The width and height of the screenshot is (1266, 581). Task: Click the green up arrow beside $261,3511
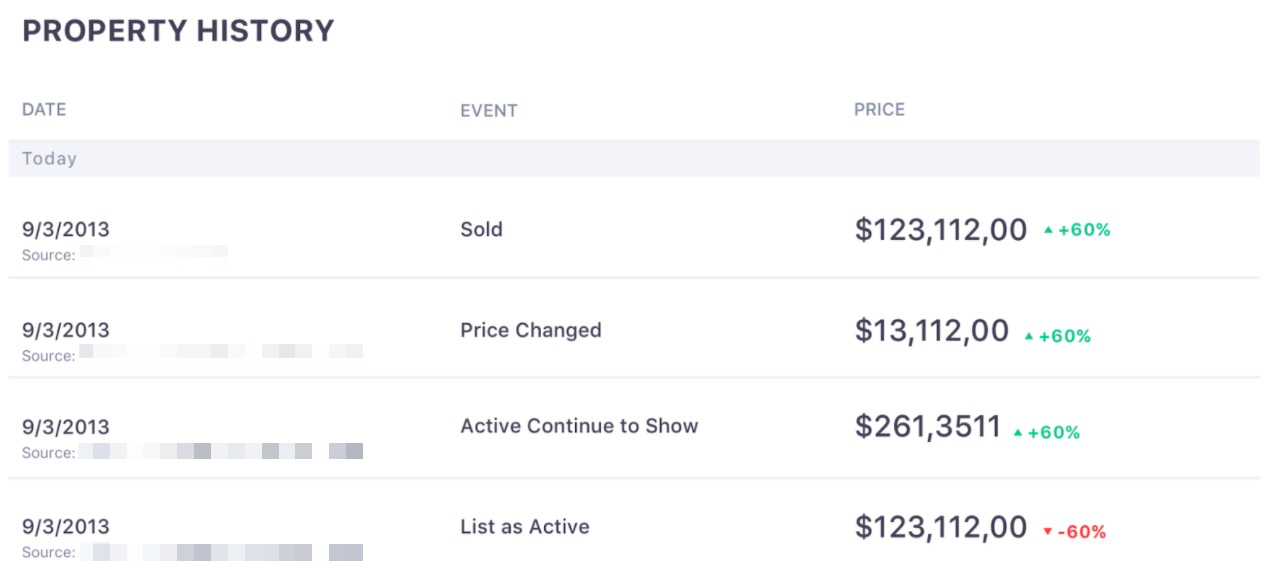1018,433
